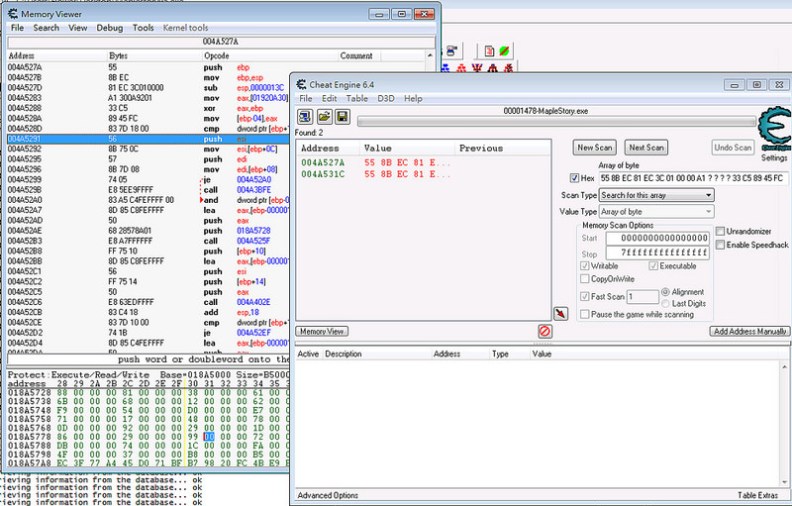Viewport: 792px width, 506px height.
Task: Click the Cheat Engine title bar app icon
Action: click(x=302, y=84)
